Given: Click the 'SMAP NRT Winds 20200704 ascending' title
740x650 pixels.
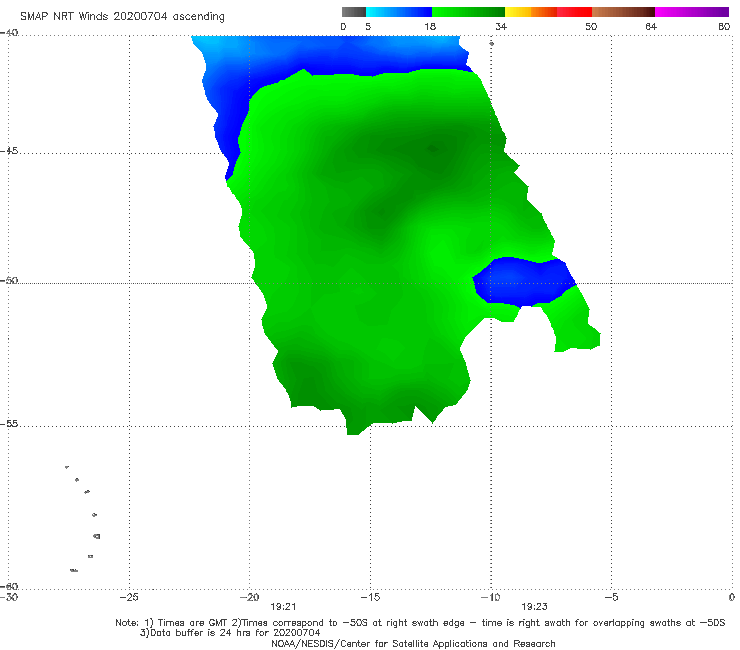Looking at the screenshot, I should [122, 16].
